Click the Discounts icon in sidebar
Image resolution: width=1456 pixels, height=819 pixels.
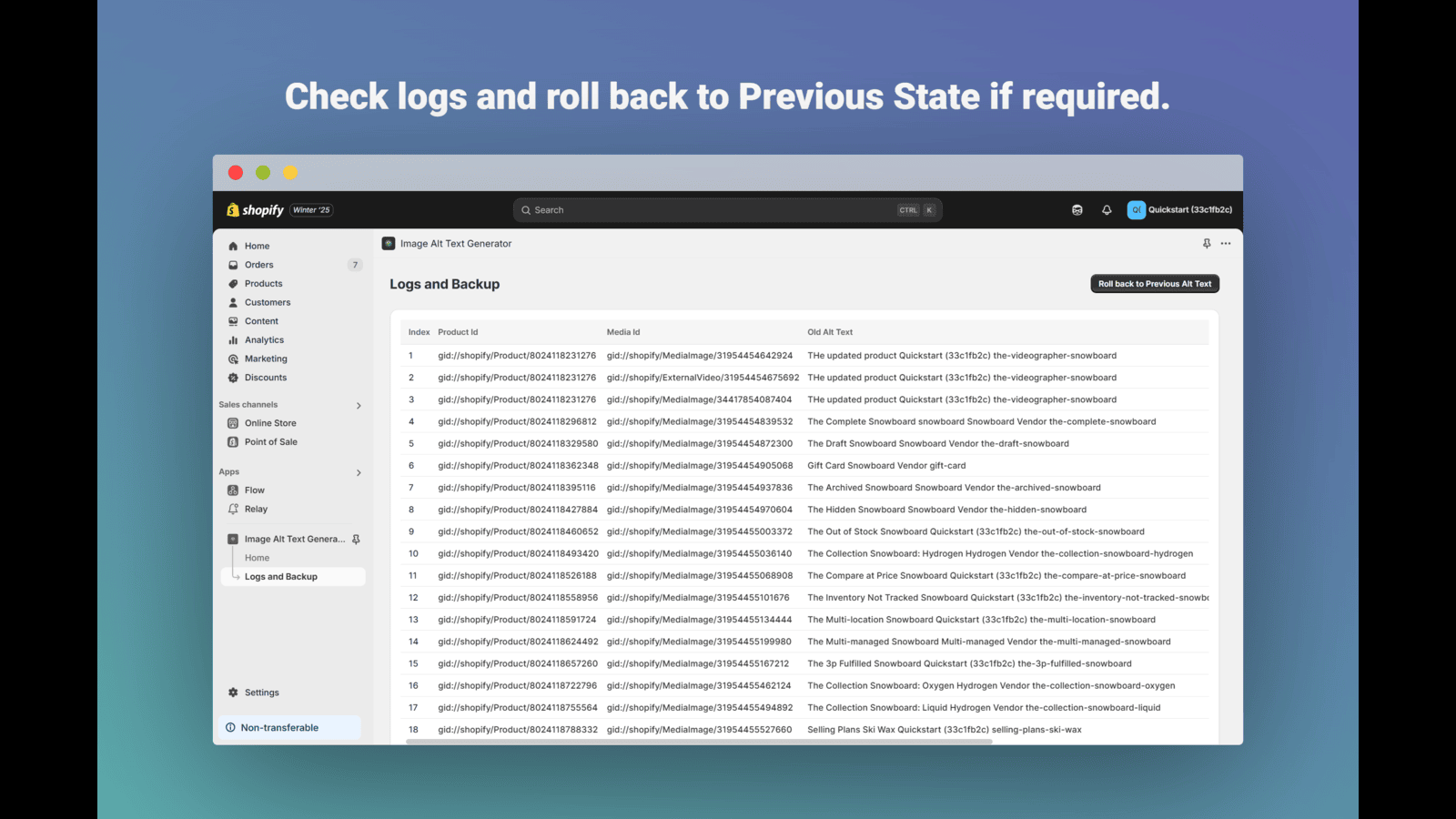[x=233, y=378]
